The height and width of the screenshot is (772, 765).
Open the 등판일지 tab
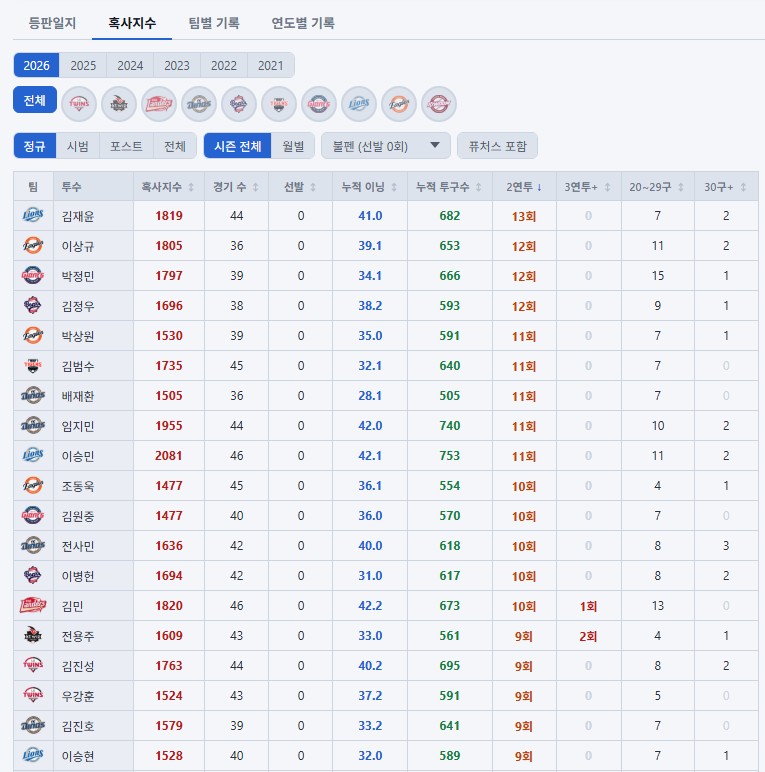(52, 23)
